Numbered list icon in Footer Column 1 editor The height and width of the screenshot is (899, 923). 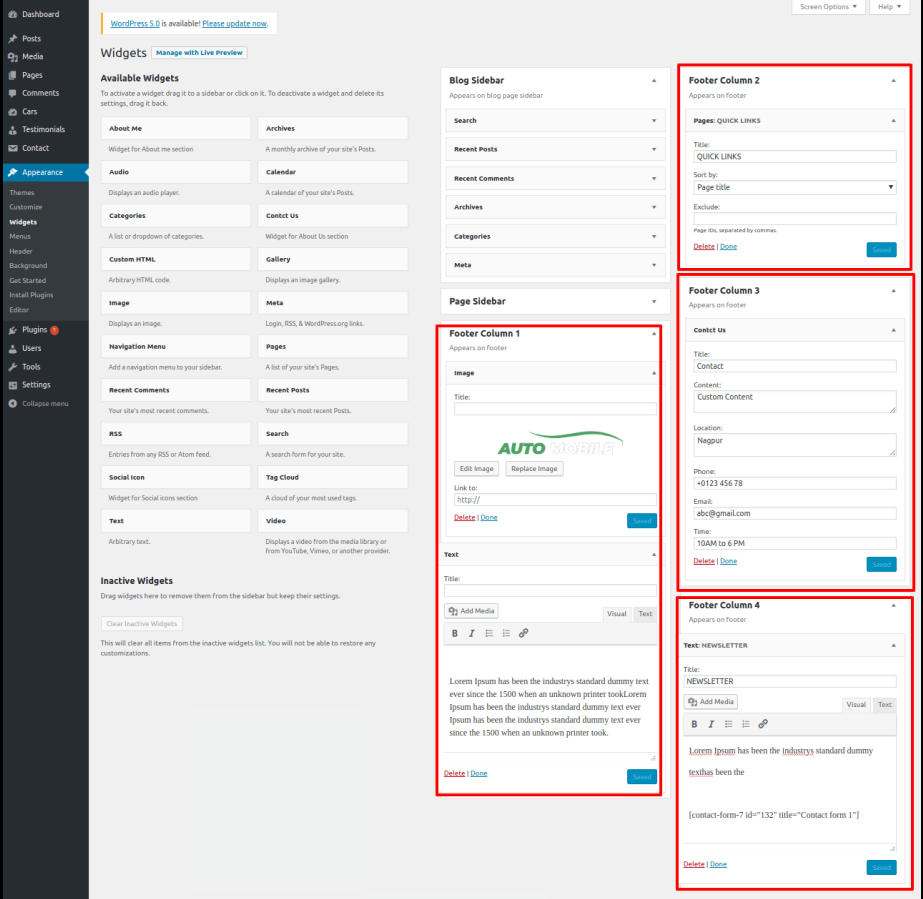(x=506, y=633)
